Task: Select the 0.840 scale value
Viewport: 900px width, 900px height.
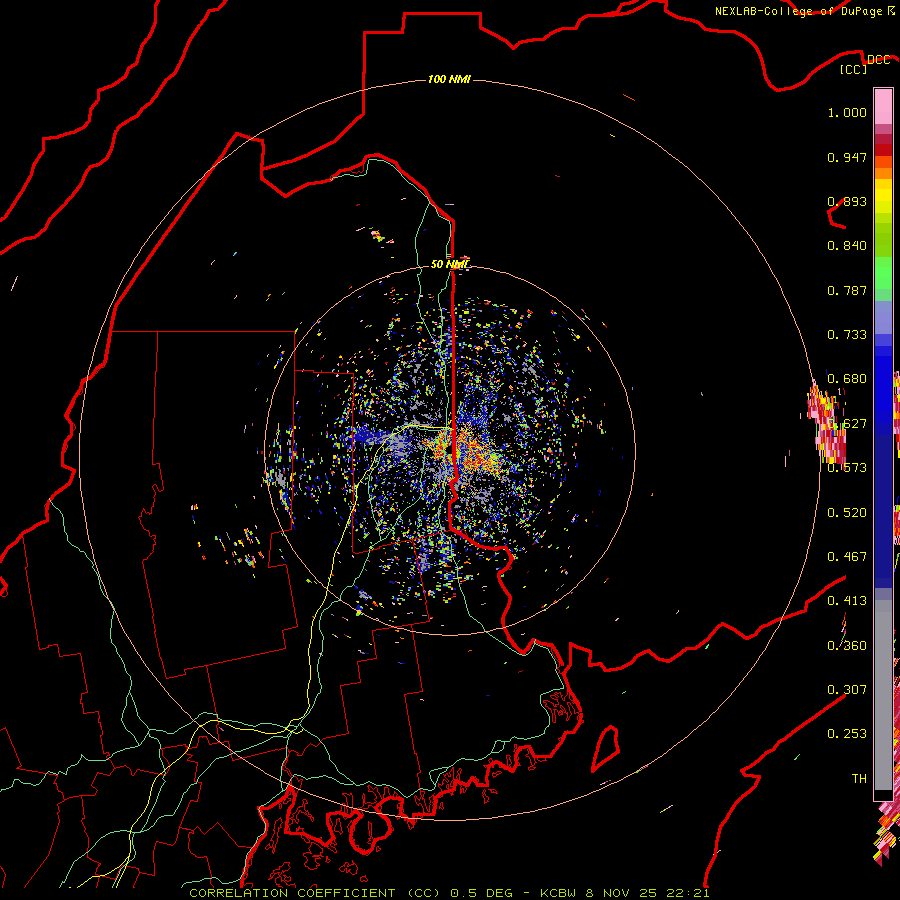Action: [x=847, y=246]
